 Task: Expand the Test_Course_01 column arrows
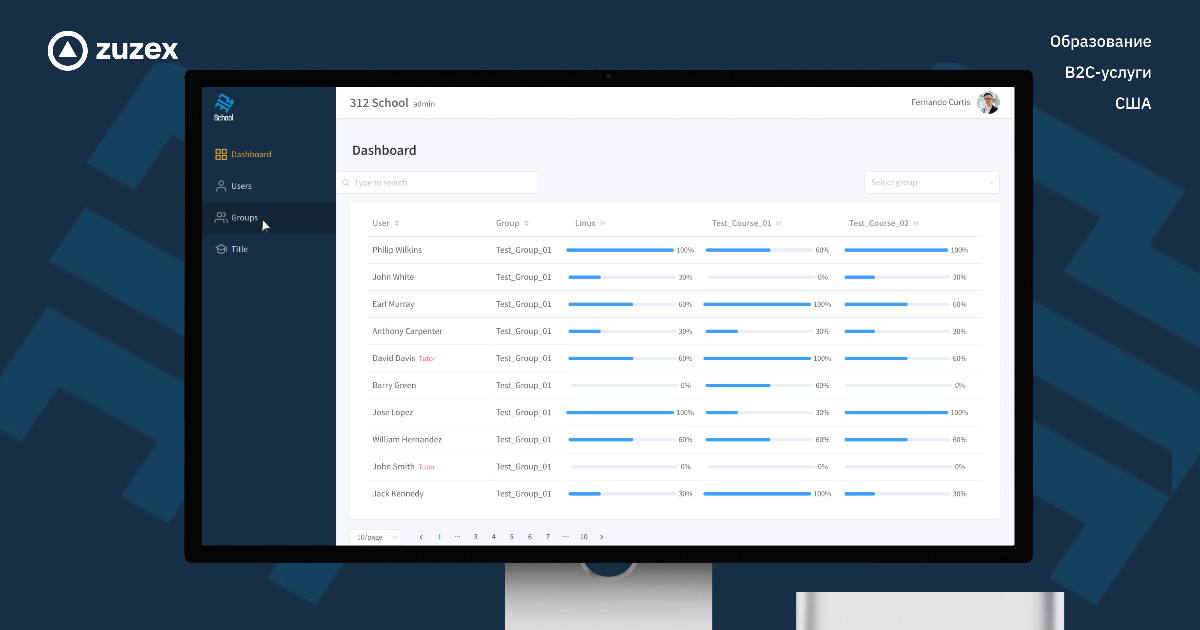779,224
